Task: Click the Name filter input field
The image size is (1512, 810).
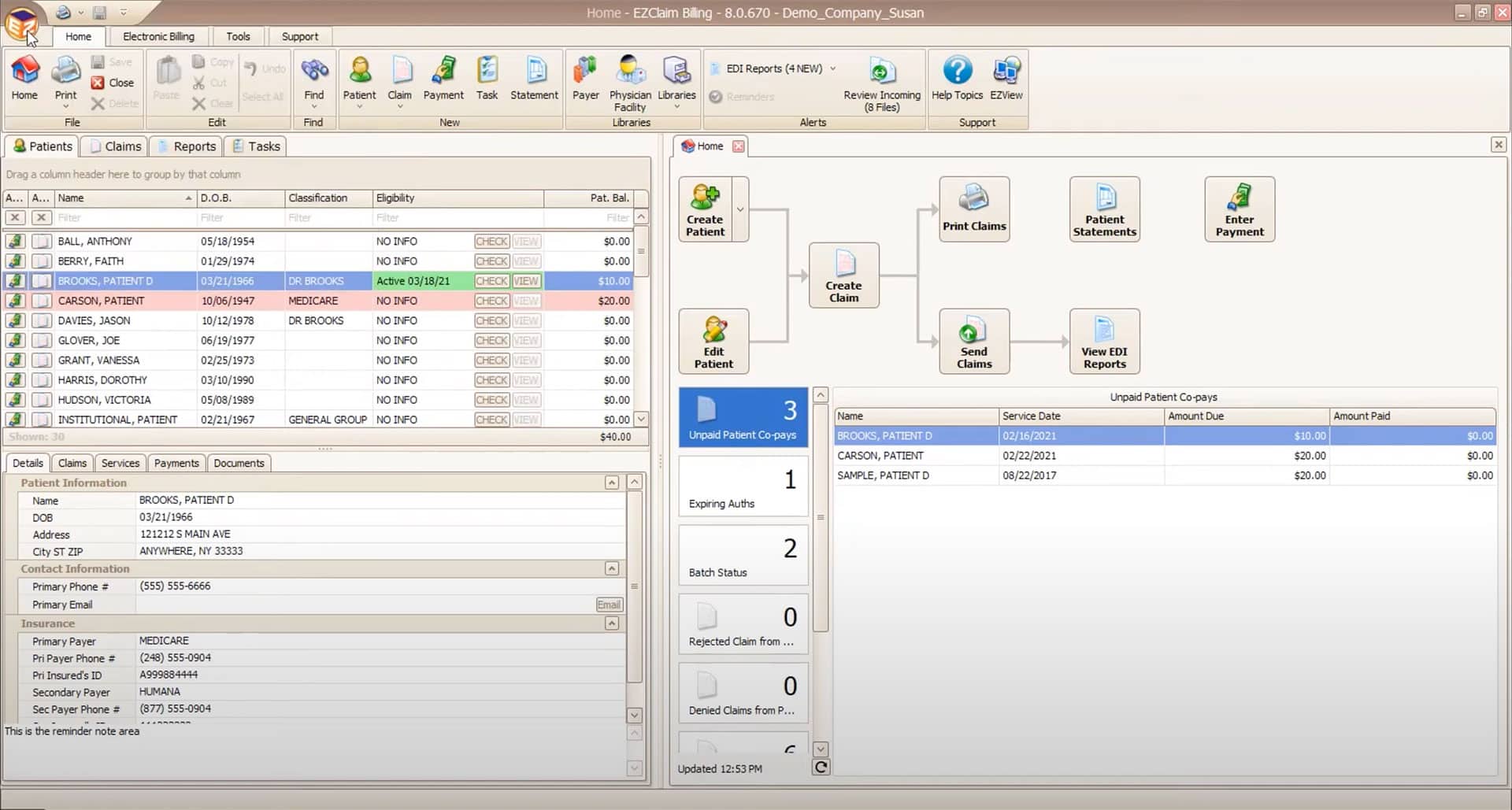Action: pos(124,217)
